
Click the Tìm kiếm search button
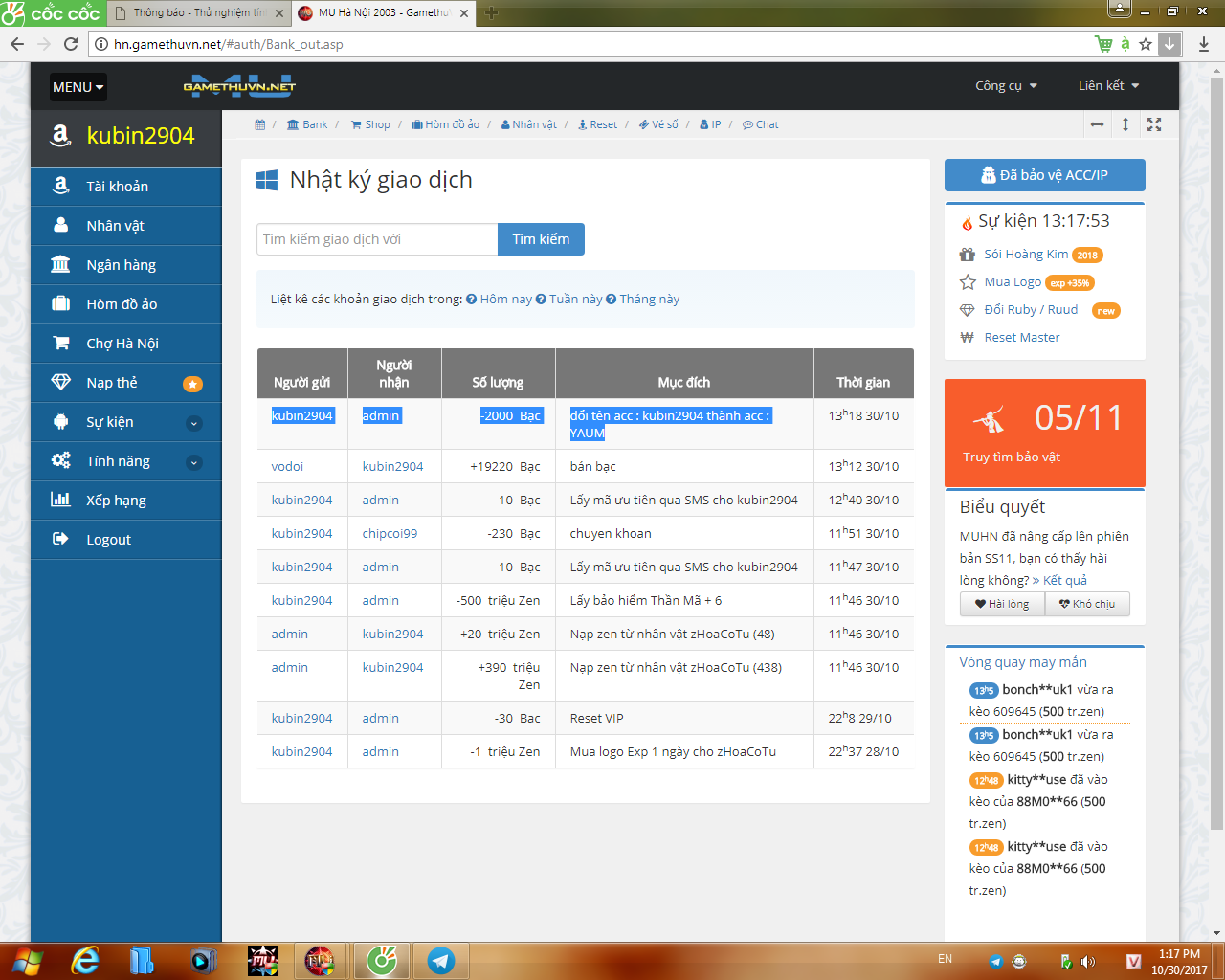pos(541,239)
